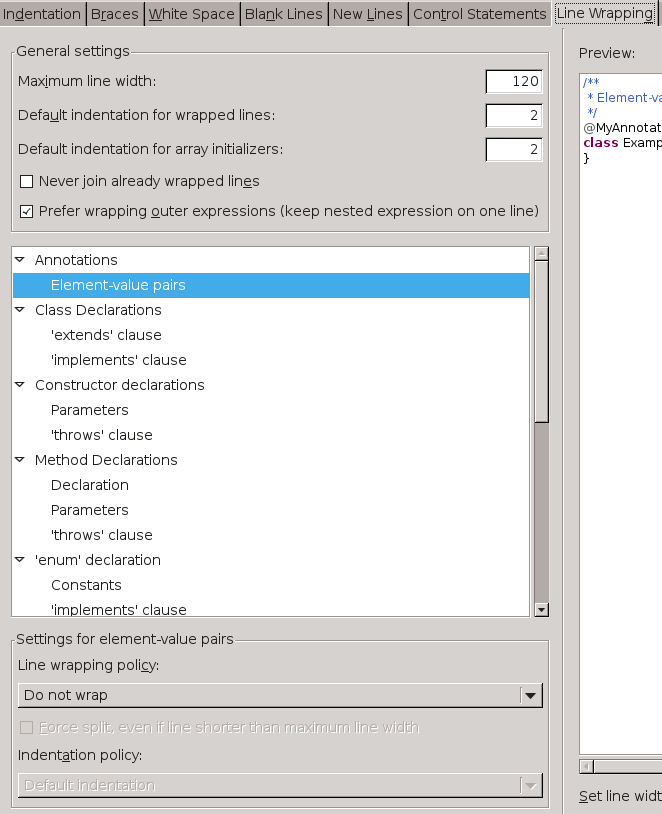Click the wrapped lines indentation field
Screen dimensions: 662x814
514,116
